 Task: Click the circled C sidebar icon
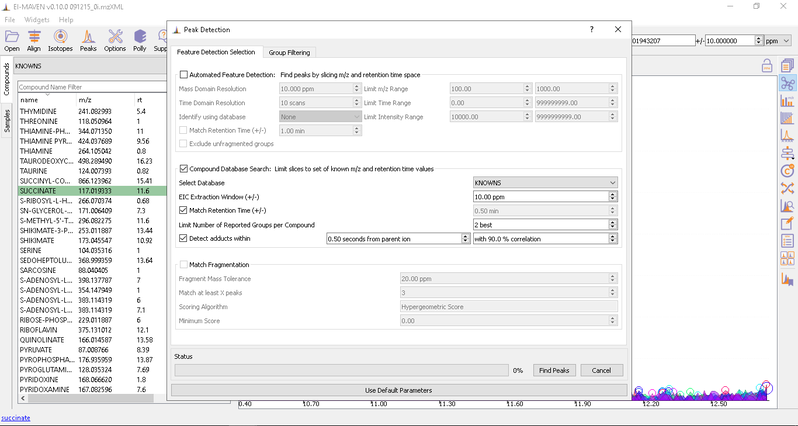coord(787,171)
